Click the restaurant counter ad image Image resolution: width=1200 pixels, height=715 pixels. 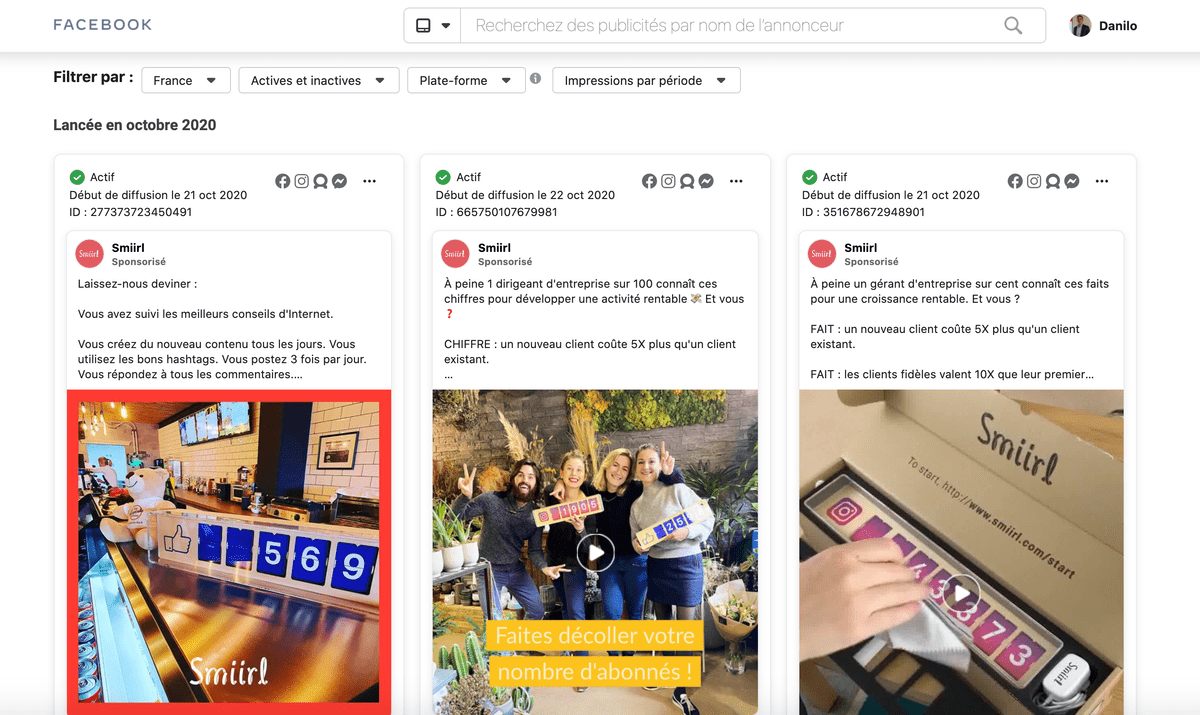click(229, 552)
